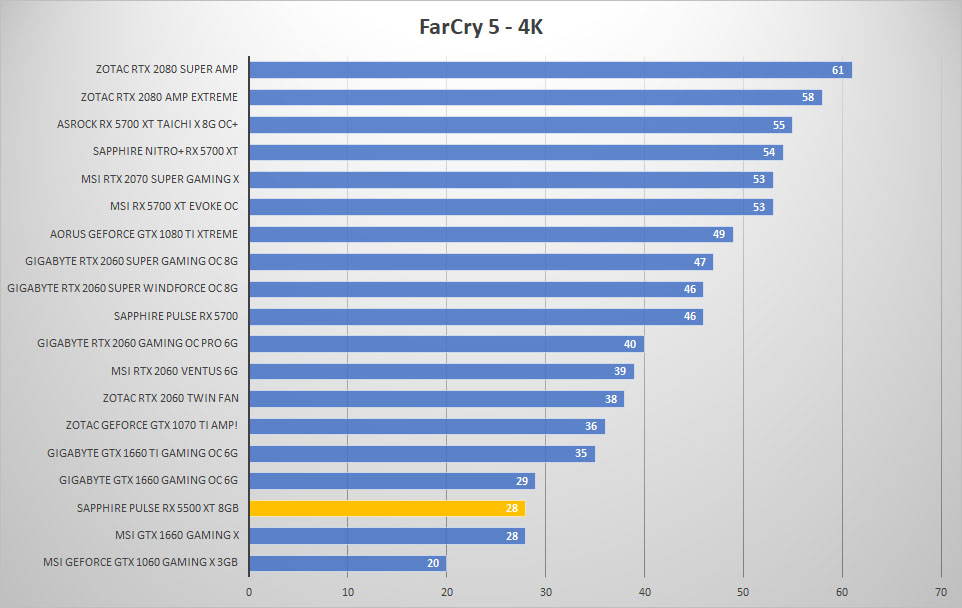
Task: Select the x-axis tick label 60
Action: (x=842, y=592)
